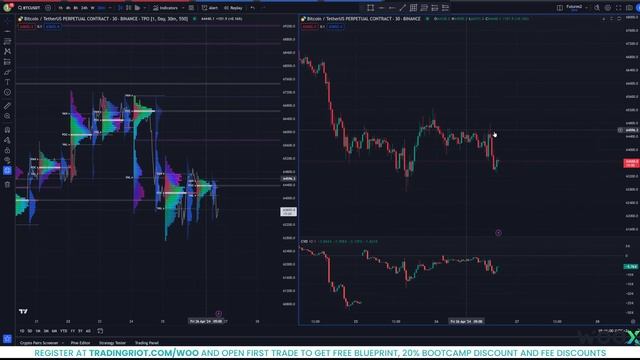Open the go to date icon
The image size is (640, 360).
100,331
